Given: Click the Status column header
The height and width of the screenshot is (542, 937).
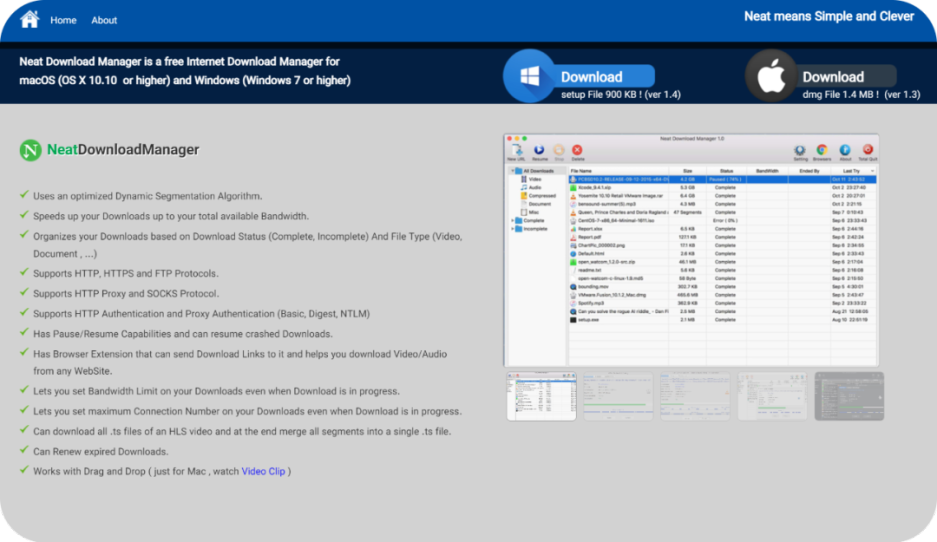Looking at the screenshot, I should pyautogui.click(x=726, y=171).
